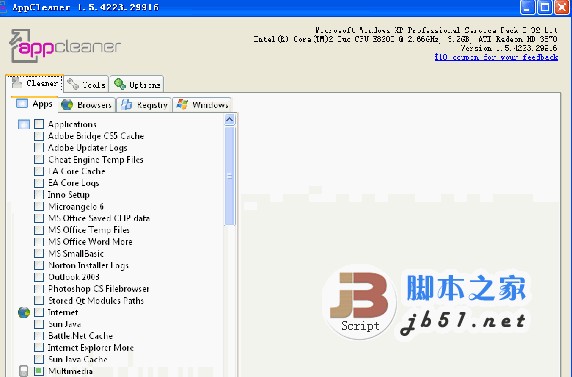Toggle the Multimedia group checkbox
The width and height of the screenshot is (572, 377).
(x=39, y=371)
